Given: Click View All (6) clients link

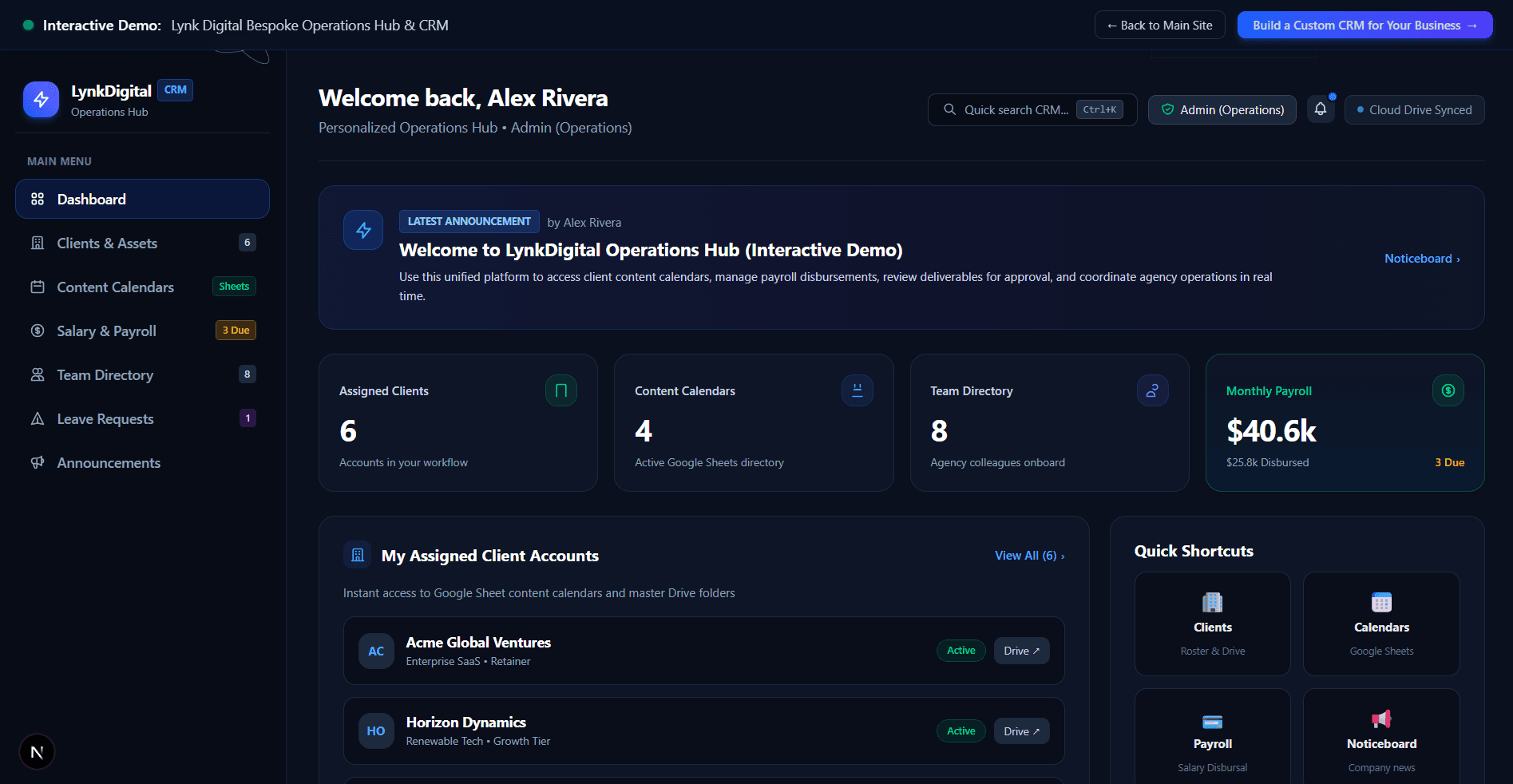Looking at the screenshot, I should (x=1029, y=556).
